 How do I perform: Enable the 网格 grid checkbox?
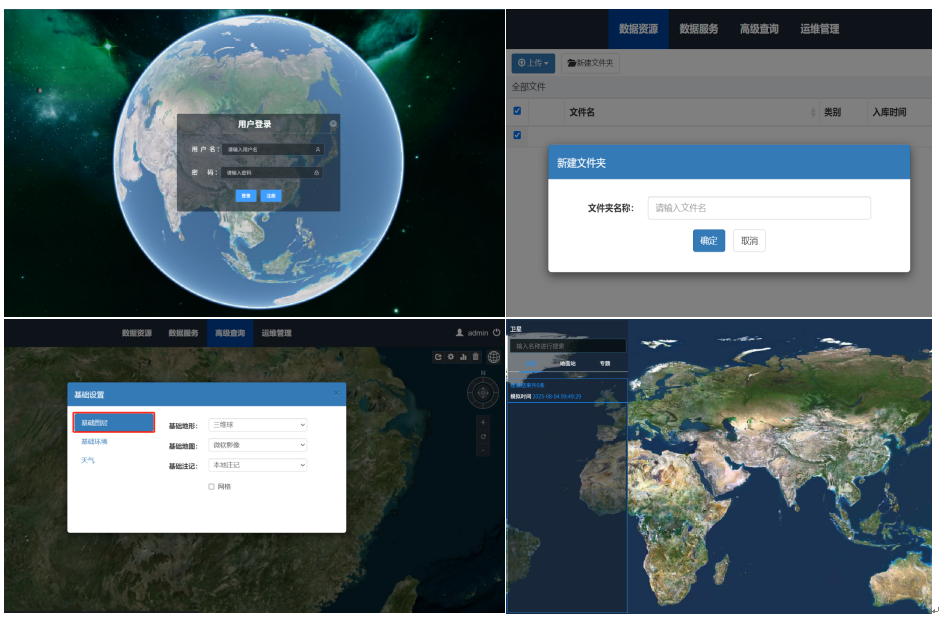[212, 487]
